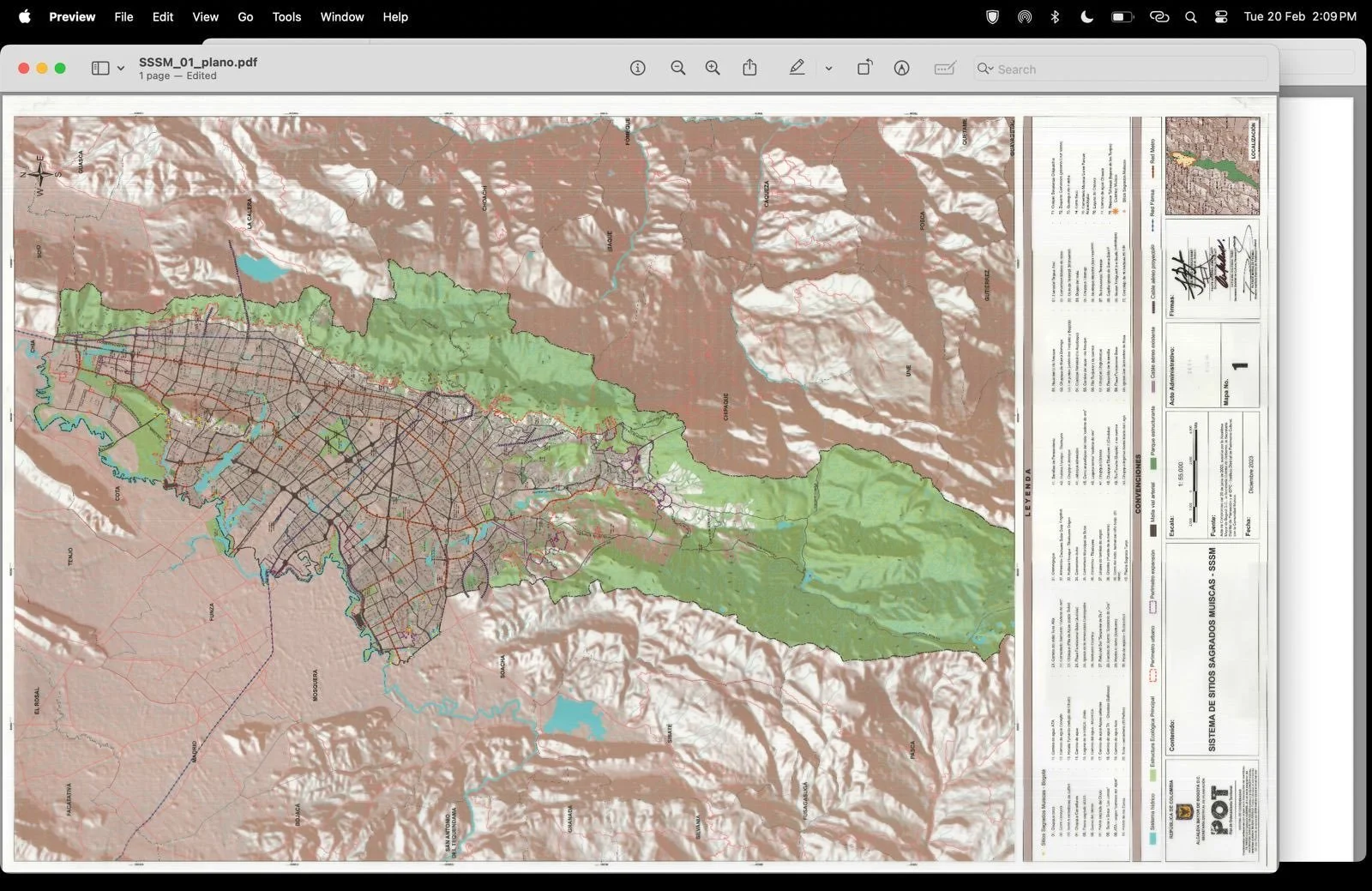Click the POT logo in title block

[1219, 810]
